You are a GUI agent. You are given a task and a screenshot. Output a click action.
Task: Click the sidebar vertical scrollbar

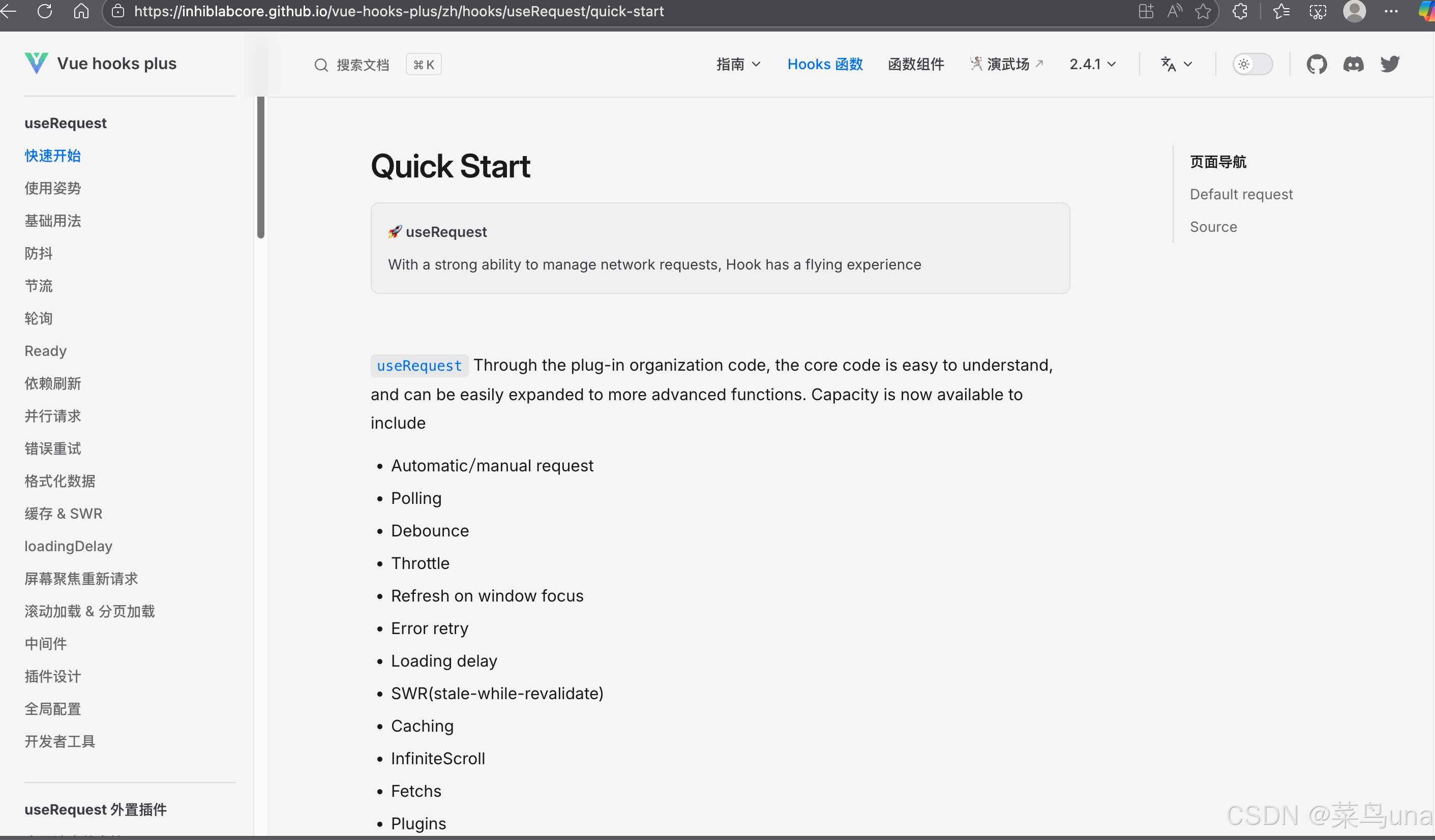(261, 167)
